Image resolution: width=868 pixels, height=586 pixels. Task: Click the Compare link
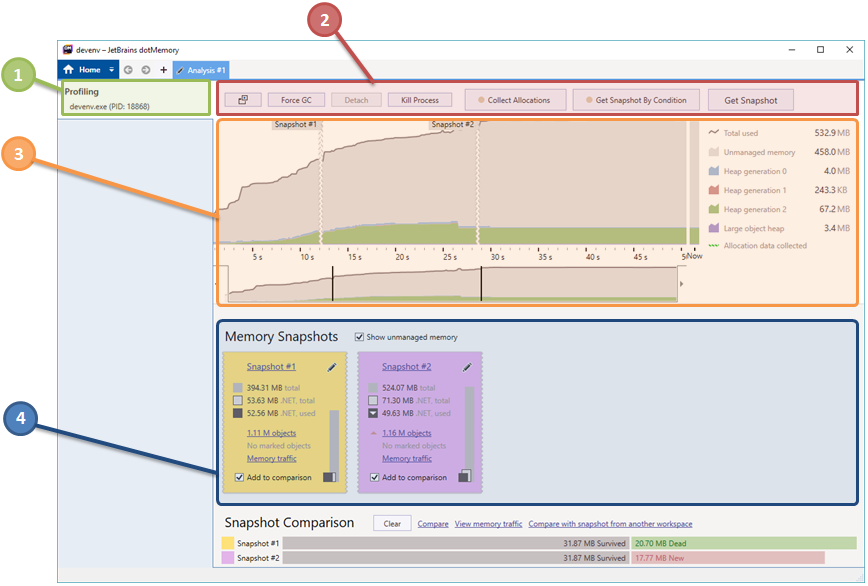[x=433, y=523]
